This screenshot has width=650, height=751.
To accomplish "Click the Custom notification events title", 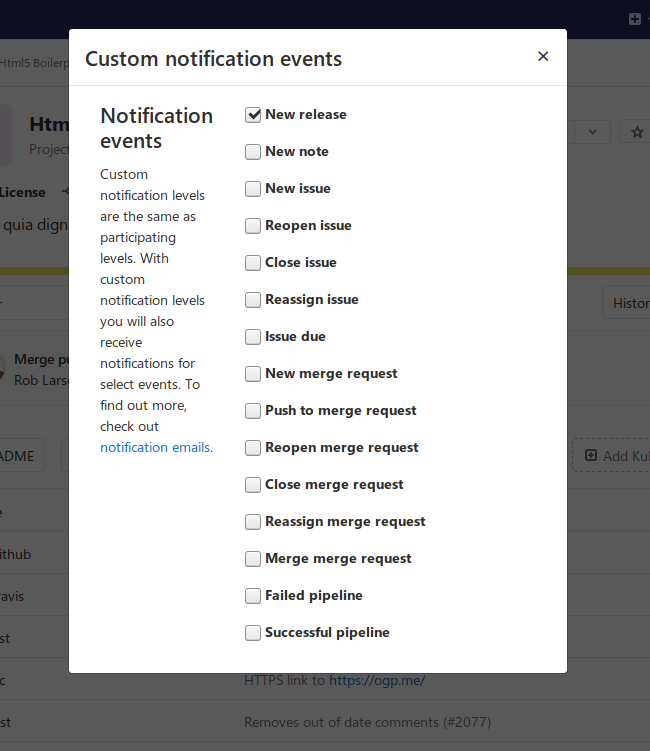I will 214,59.
